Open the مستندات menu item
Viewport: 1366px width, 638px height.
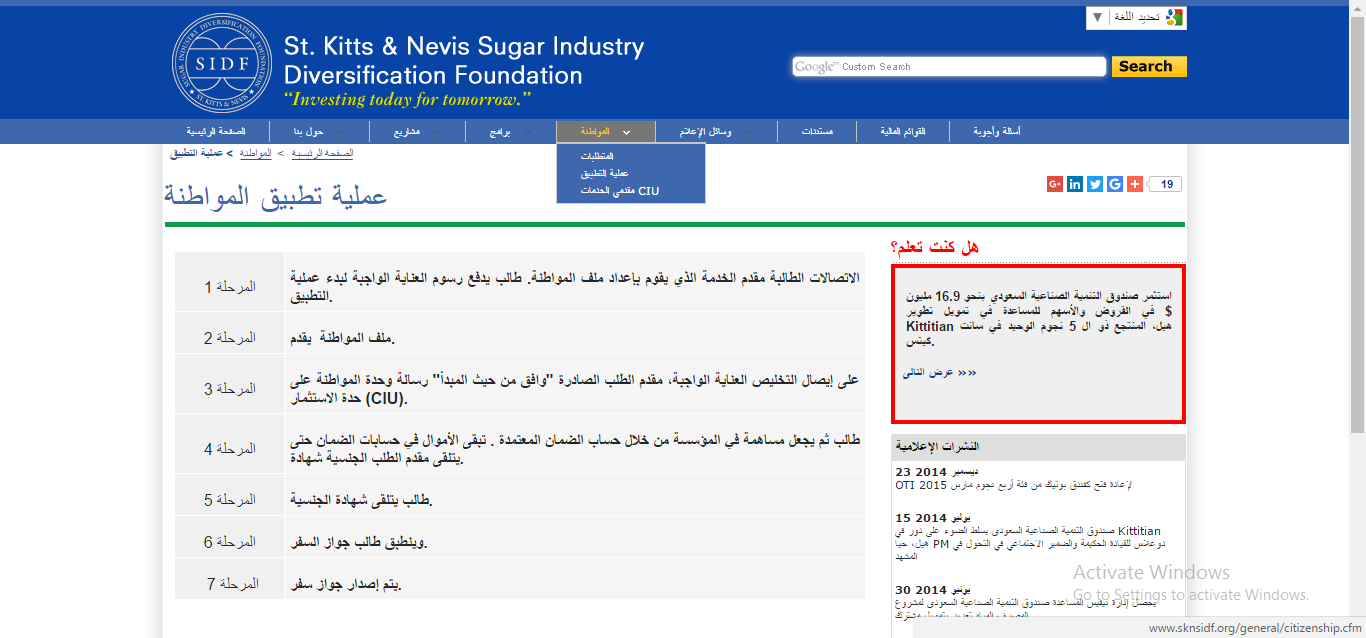point(817,132)
